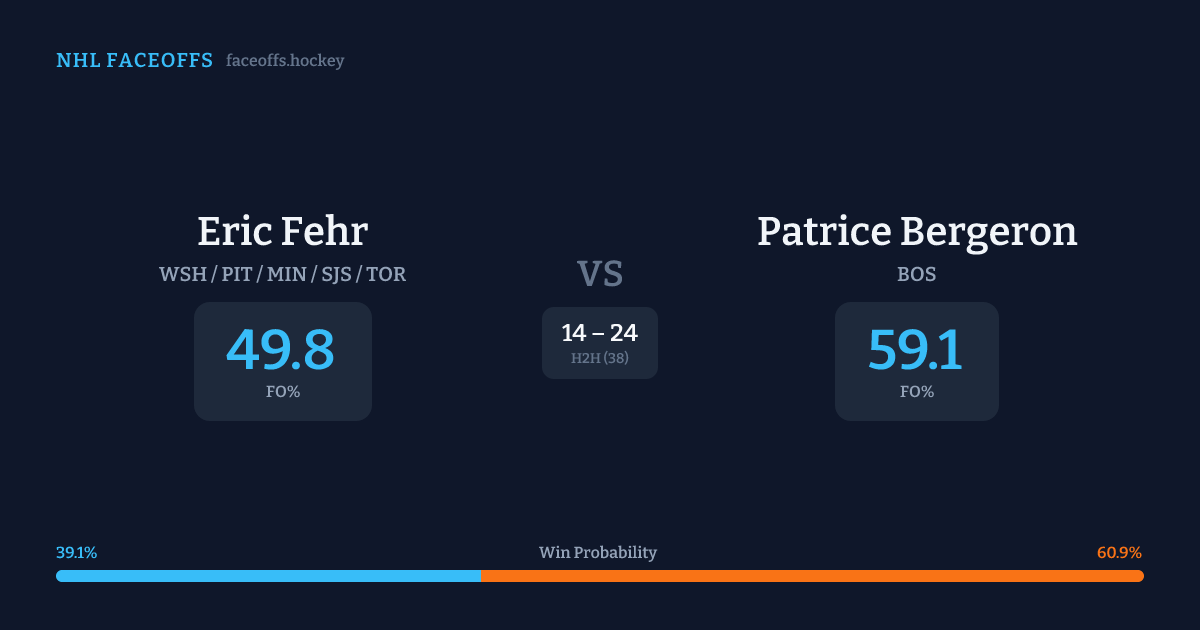Screen dimensions: 1200x630
Task: Click the H2H (38) label
Action: [599, 358]
